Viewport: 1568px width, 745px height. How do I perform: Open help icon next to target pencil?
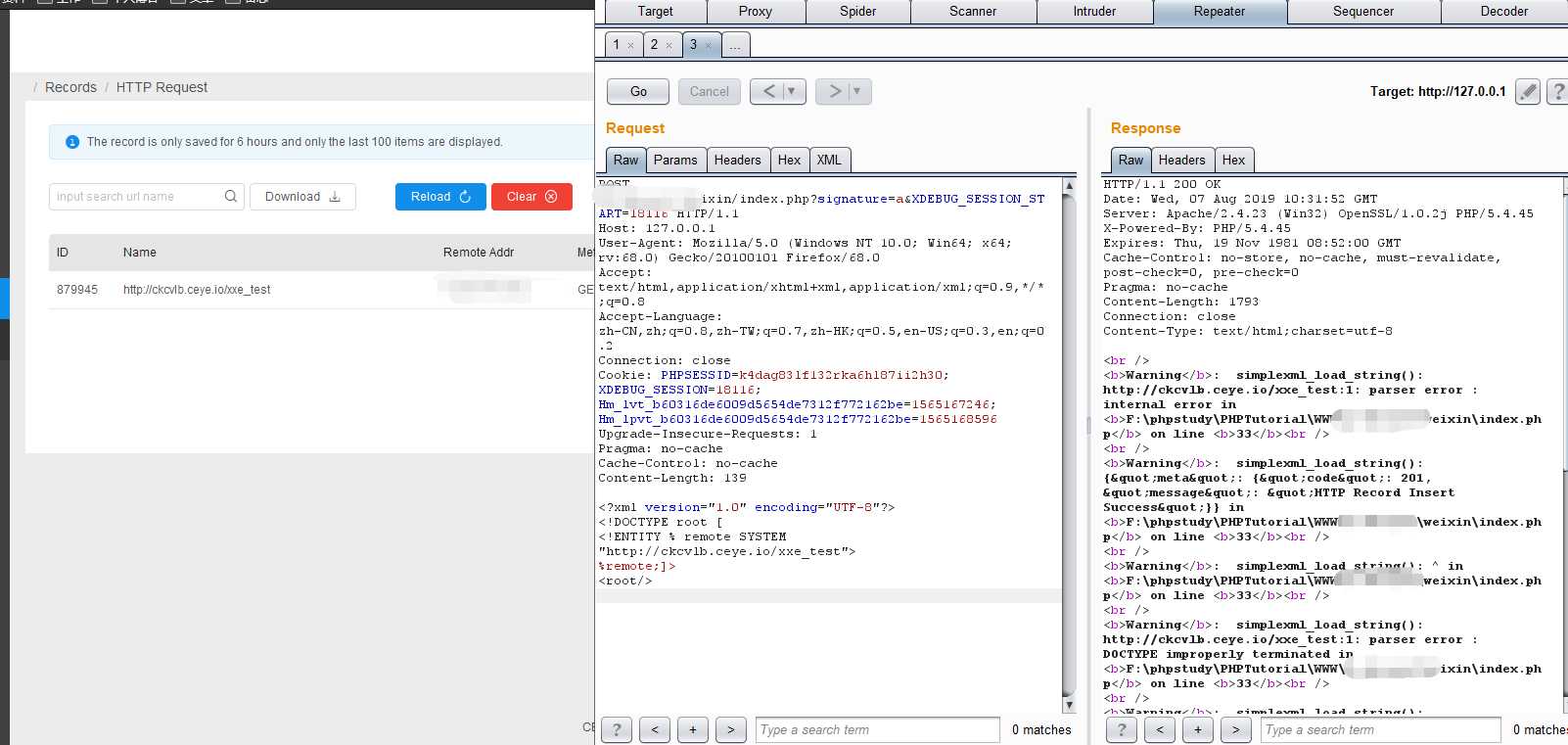[x=1558, y=92]
